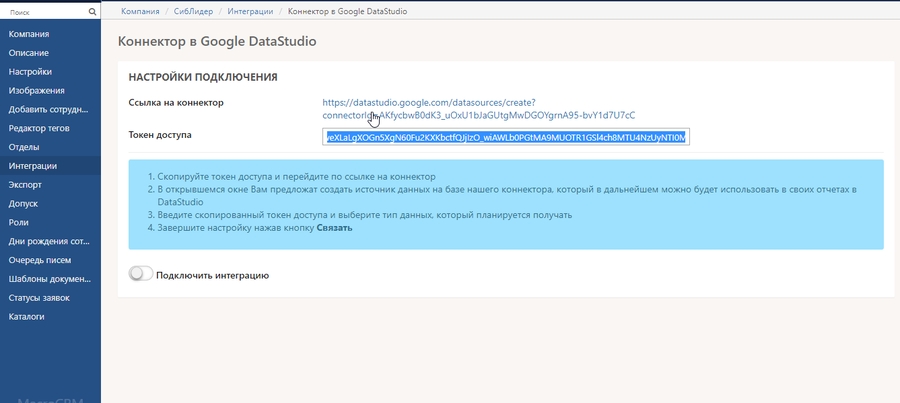This screenshot has height=403, width=900.
Task: Go to Компания breadcrumb
Action: tap(140, 11)
